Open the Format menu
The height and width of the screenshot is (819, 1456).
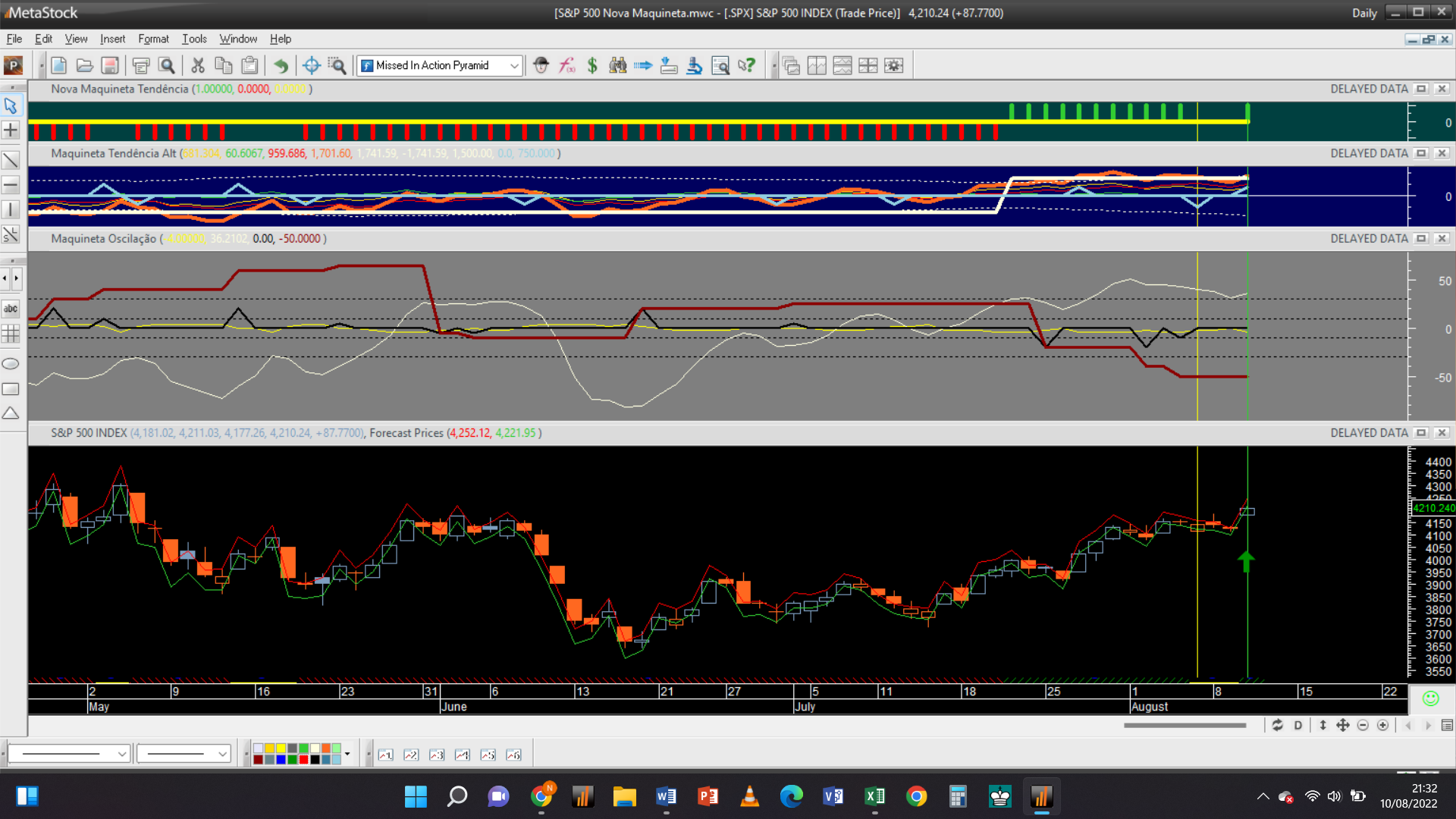[x=153, y=39]
